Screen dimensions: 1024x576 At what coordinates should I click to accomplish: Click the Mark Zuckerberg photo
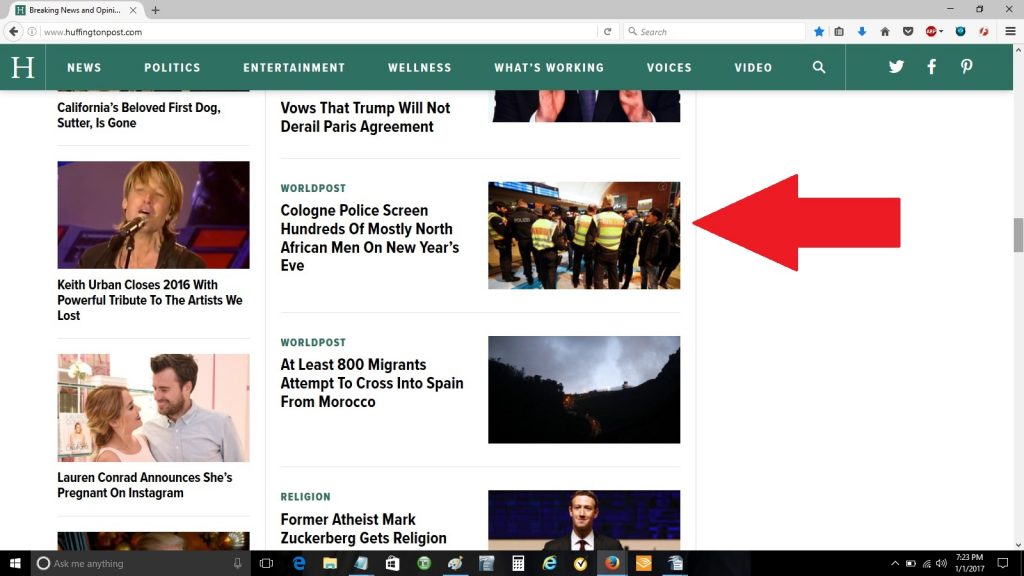(x=584, y=520)
